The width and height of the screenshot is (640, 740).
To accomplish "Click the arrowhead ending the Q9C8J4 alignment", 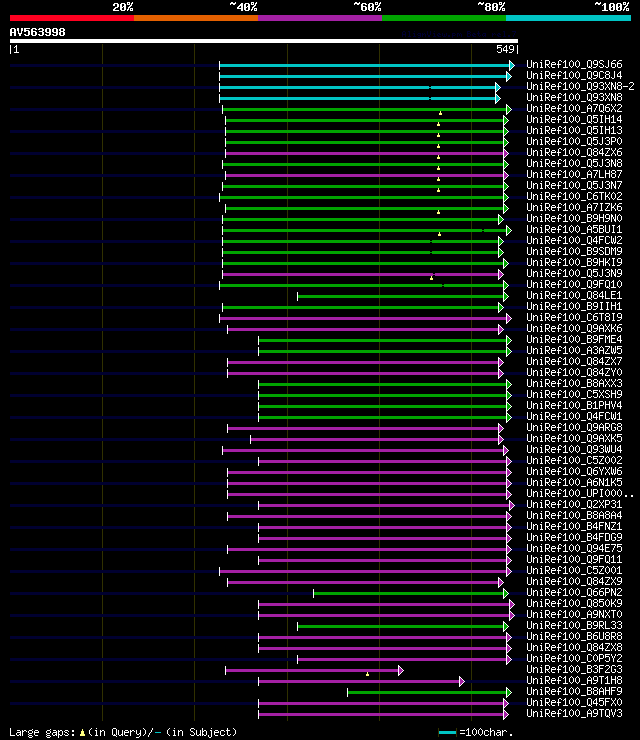I will coord(509,76).
